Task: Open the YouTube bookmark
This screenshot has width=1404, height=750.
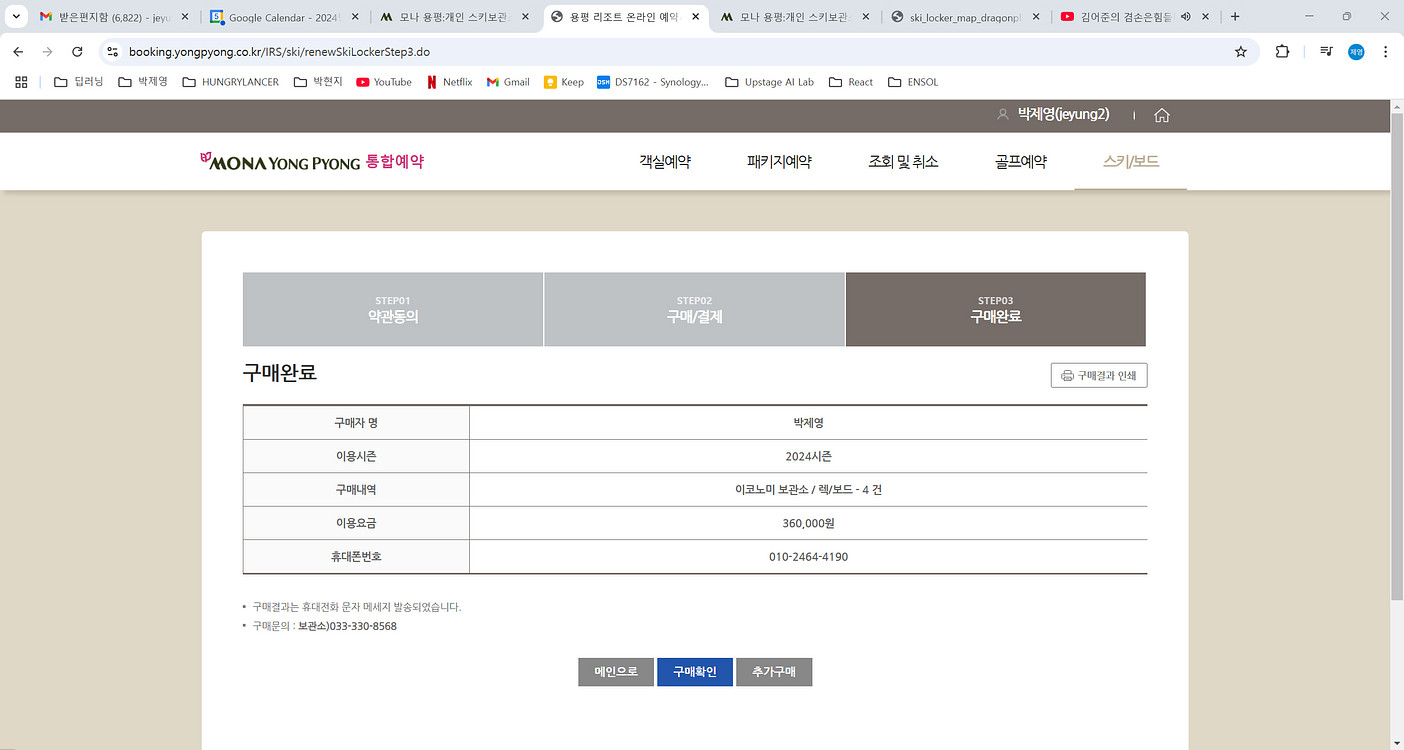Action: [x=384, y=82]
